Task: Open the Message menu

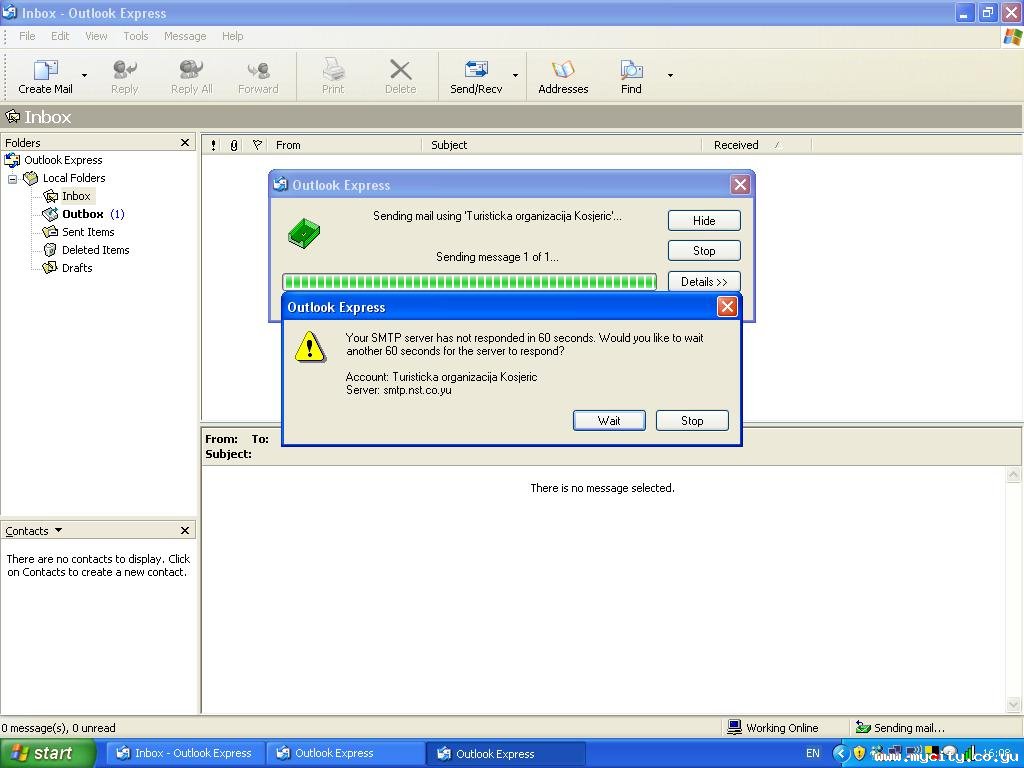Action: (x=185, y=36)
